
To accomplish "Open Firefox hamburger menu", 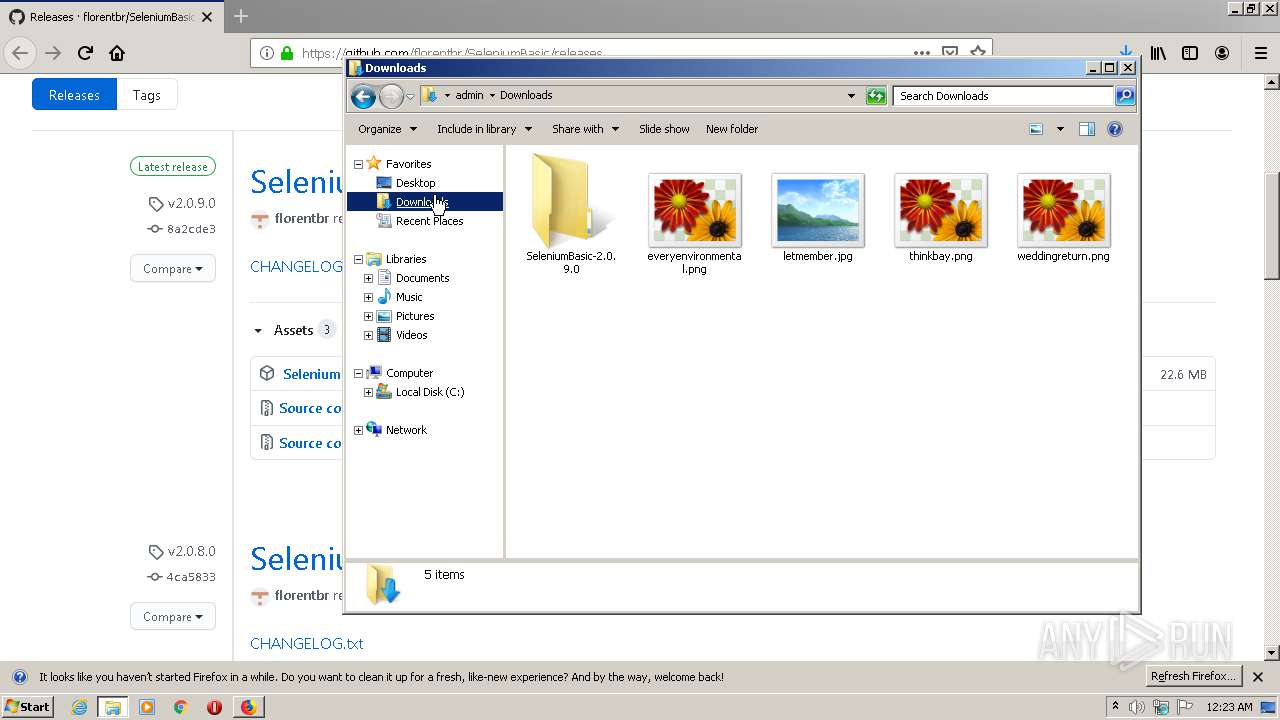I will (1260, 53).
